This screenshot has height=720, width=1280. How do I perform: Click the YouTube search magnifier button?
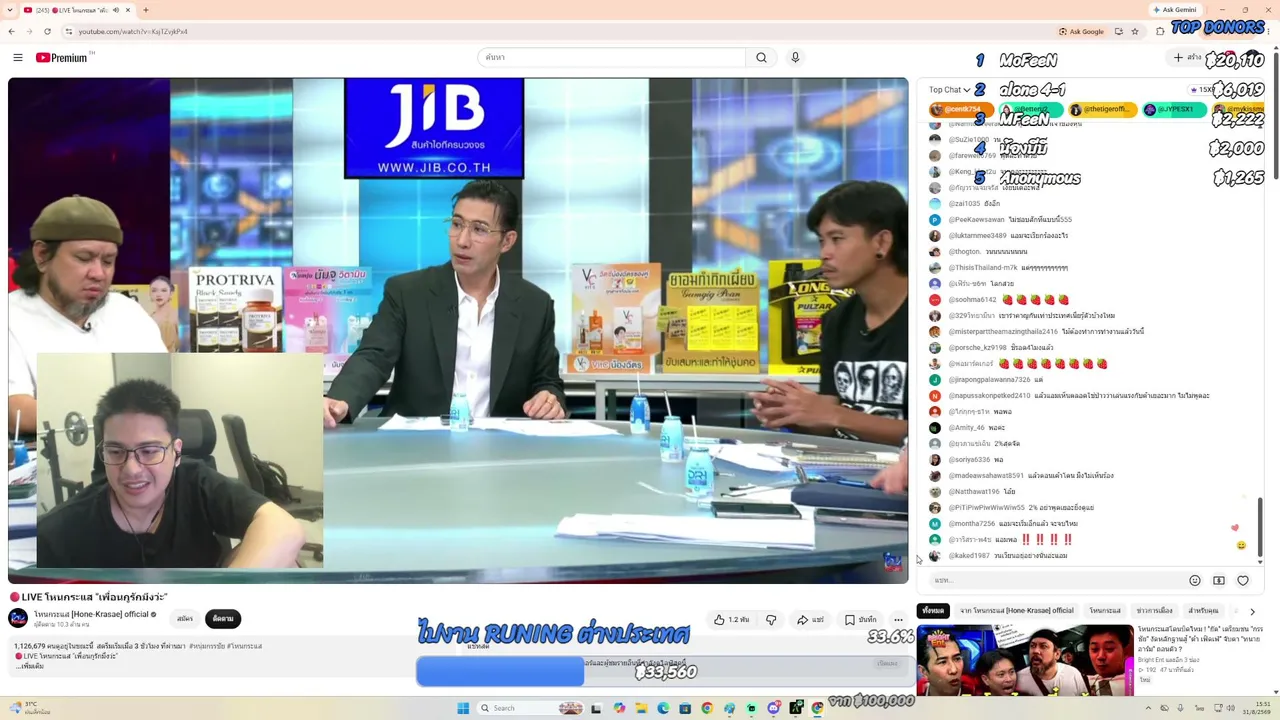pos(761,58)
